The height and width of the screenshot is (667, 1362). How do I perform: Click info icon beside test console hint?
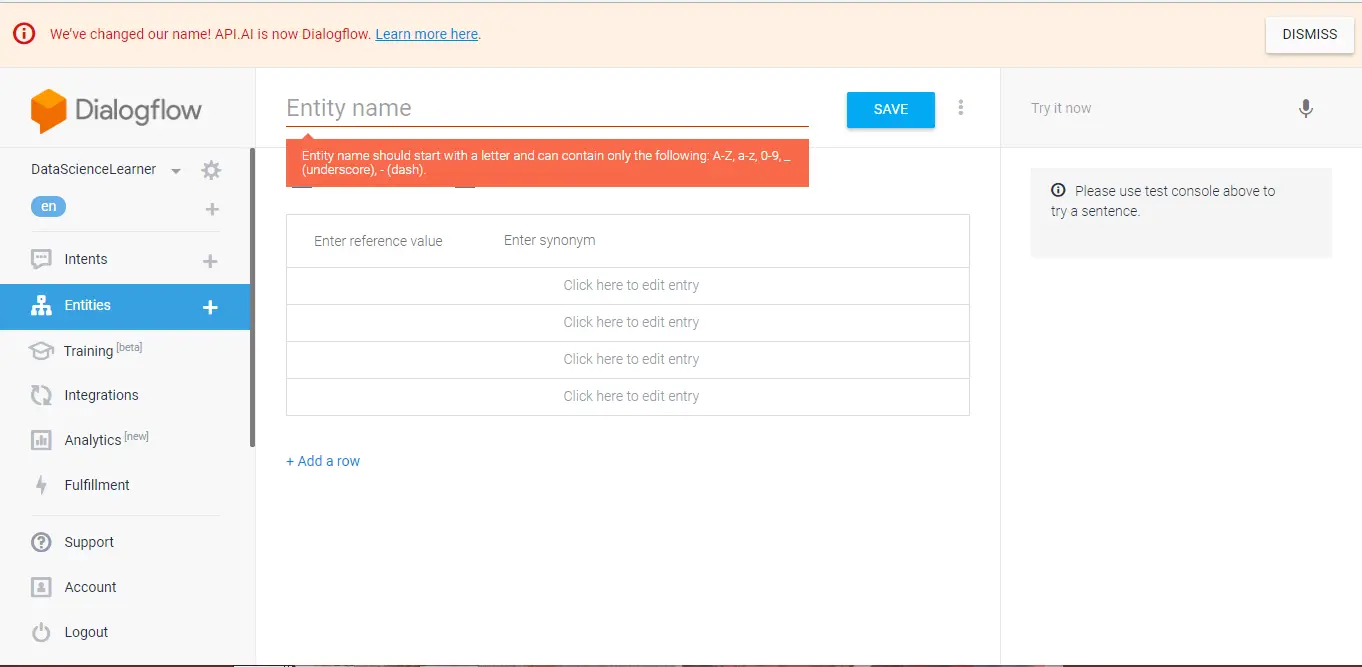pos(1058,190)
